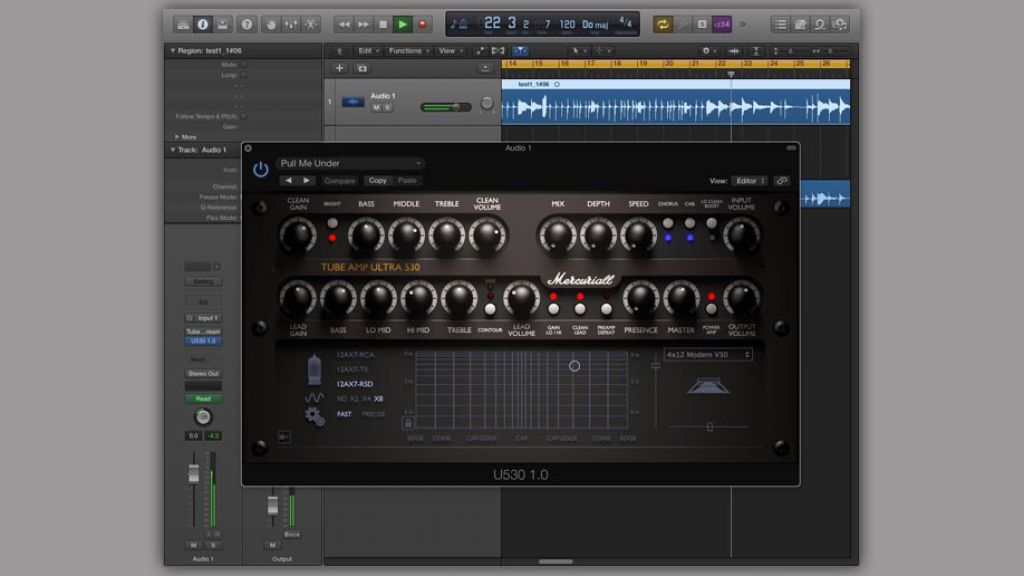Toggle the plugin power bypass icon

click(261, 170)
